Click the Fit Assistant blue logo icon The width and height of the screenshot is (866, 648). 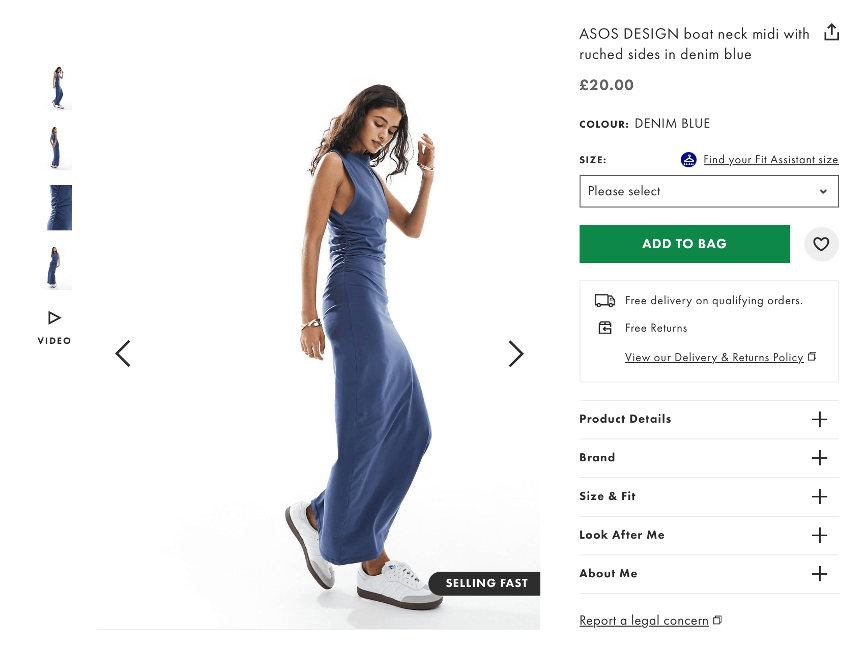(688, 159)
